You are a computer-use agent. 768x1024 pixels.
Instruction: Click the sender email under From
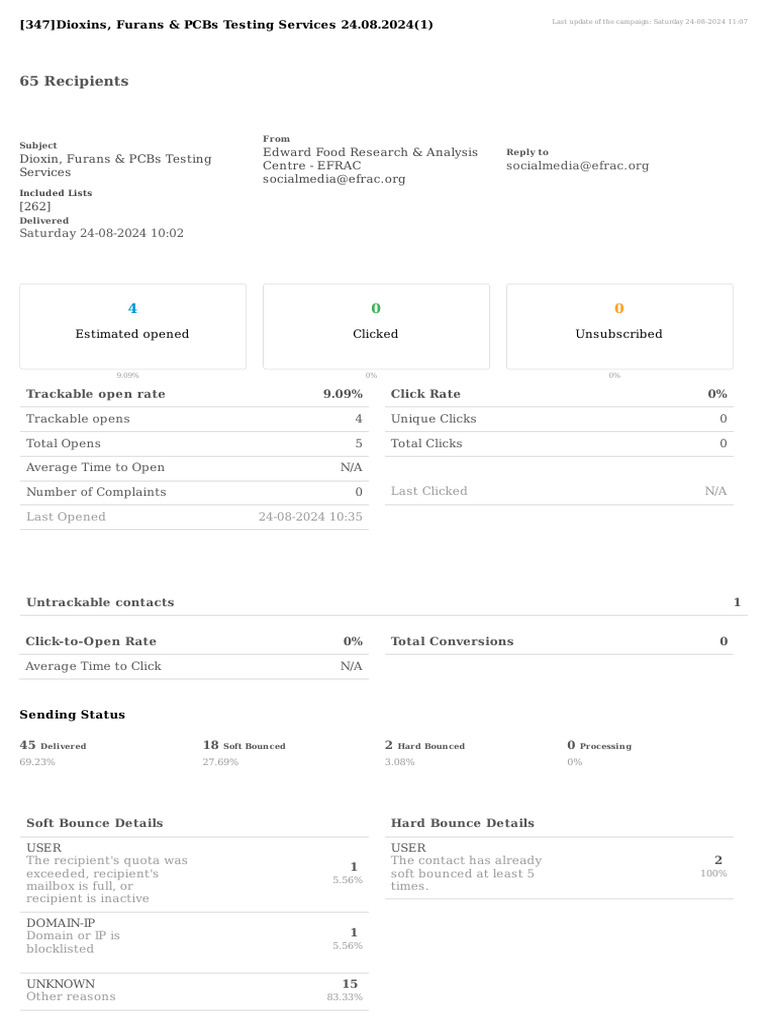(x=334, y=178)
